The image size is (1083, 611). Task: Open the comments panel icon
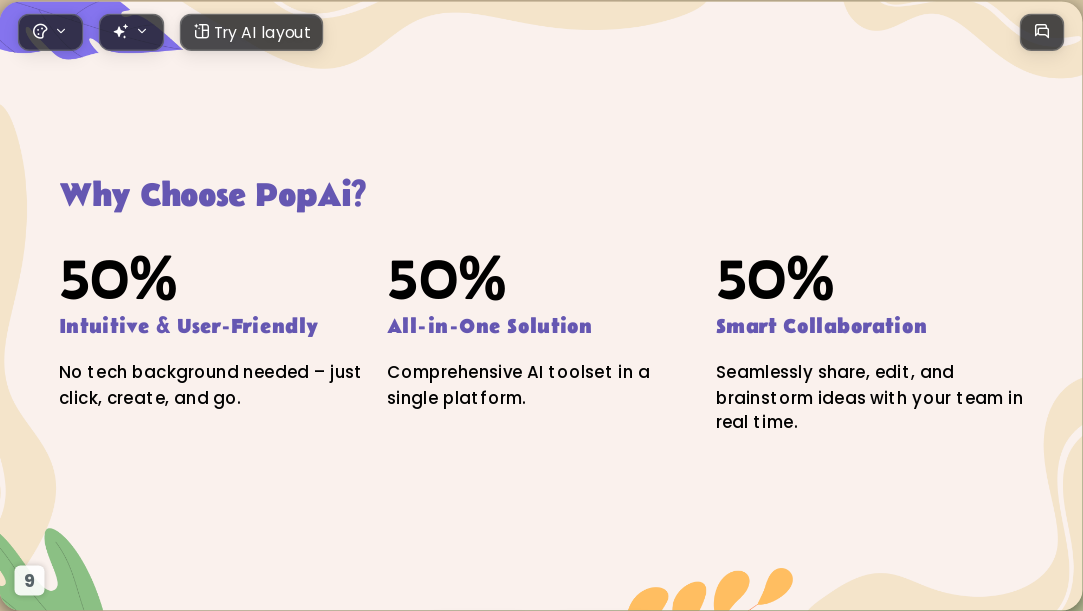pyautogui.click(x=1042, y=32)
